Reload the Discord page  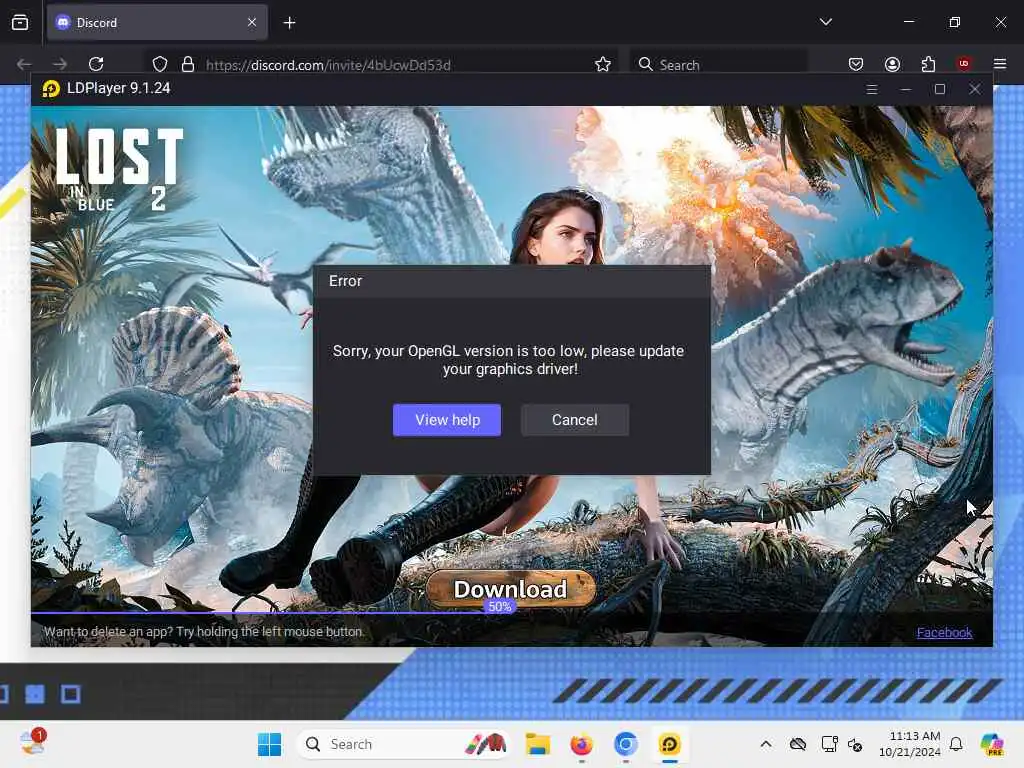[x=96, y=64]
